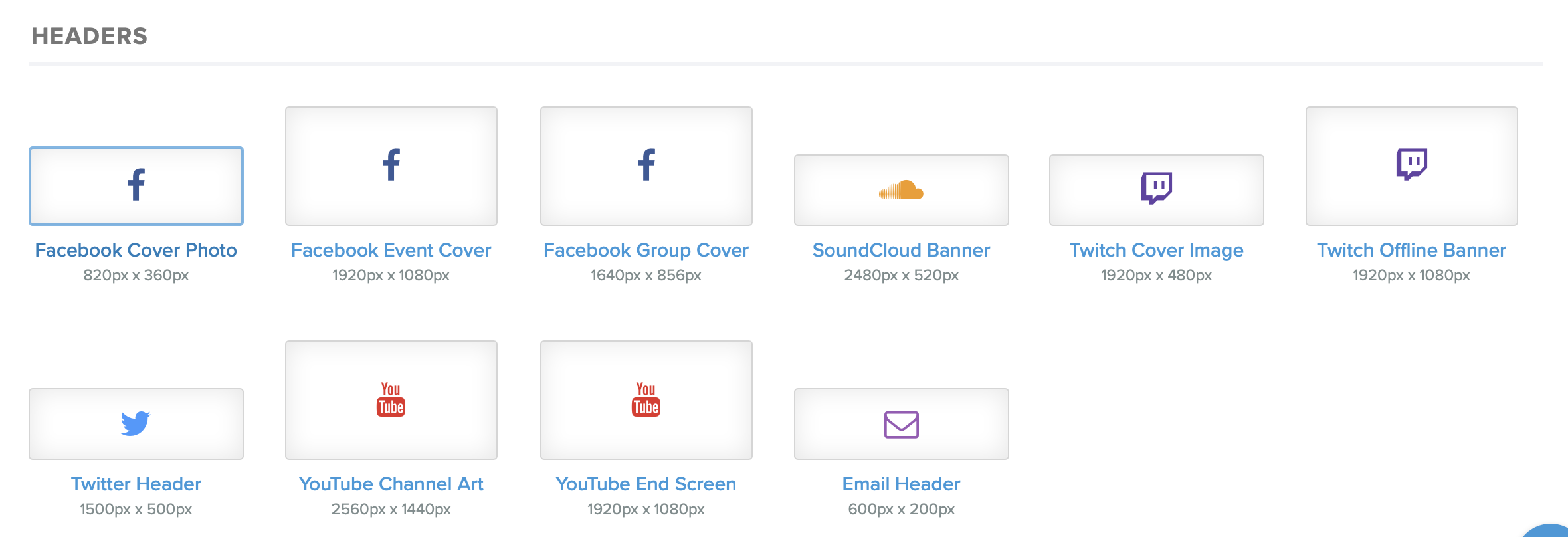The height and width of the screenshot is (537, 1568).
Task: Open the Email Header link
Action: tap(902, 484)
